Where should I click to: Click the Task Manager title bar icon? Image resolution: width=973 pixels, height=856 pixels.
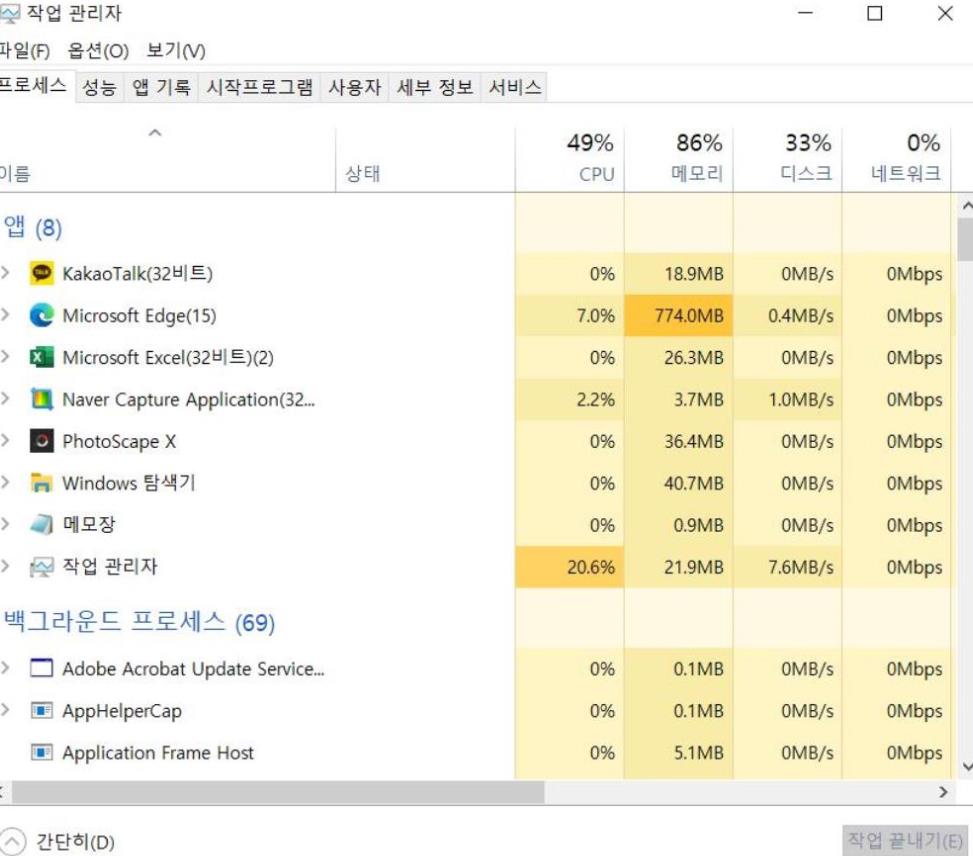click(9, 14)
